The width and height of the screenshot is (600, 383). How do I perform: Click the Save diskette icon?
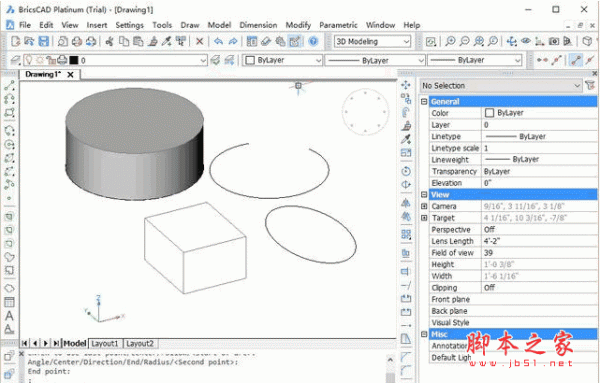[x=44, y=41]
